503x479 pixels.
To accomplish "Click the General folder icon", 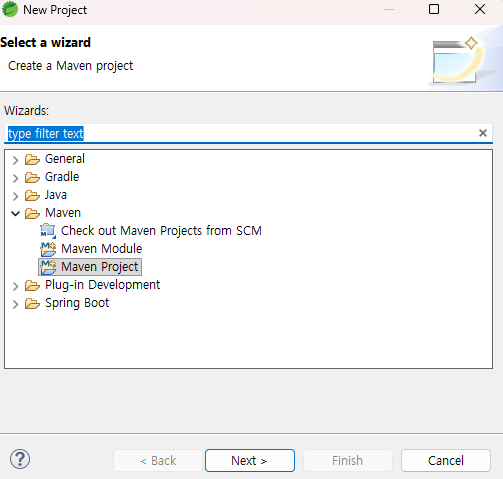I will click(x=32, y=159).
